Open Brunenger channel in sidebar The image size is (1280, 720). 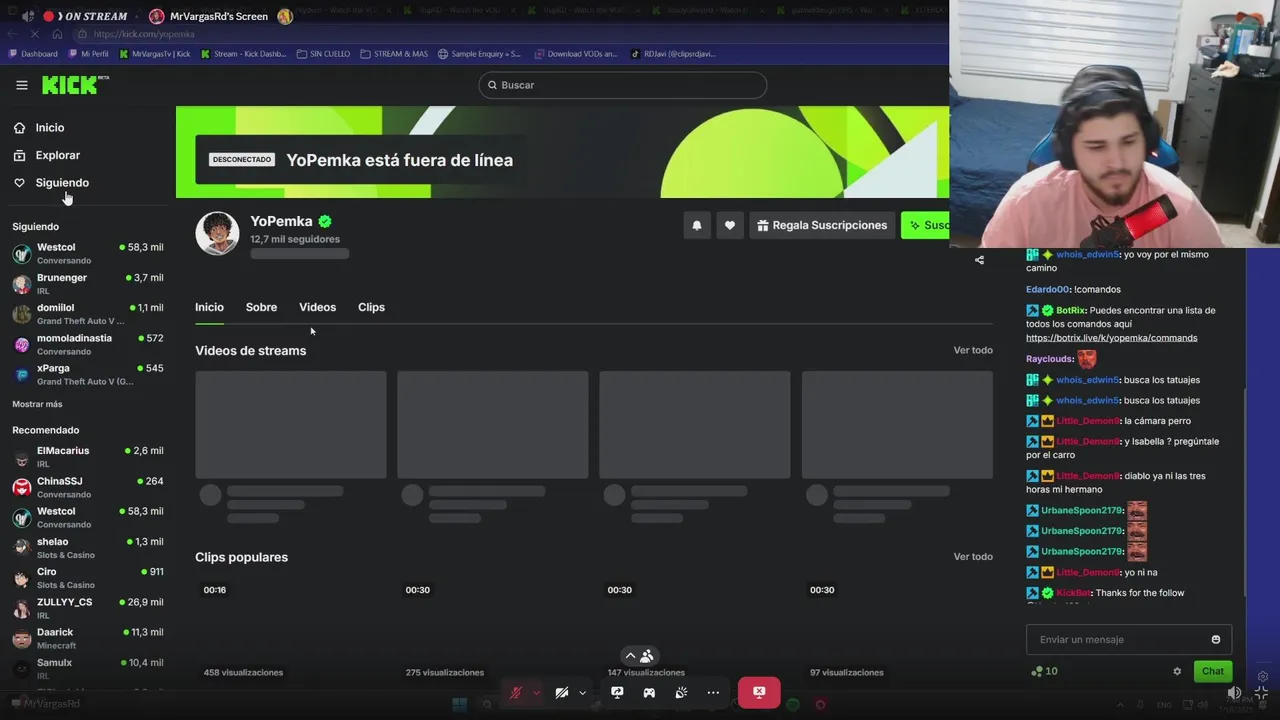[88, 283]
